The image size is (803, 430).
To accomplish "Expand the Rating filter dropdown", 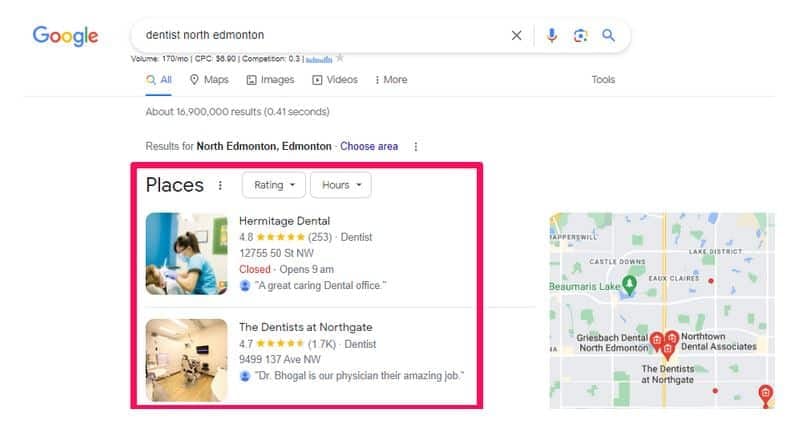I will 274,185.
